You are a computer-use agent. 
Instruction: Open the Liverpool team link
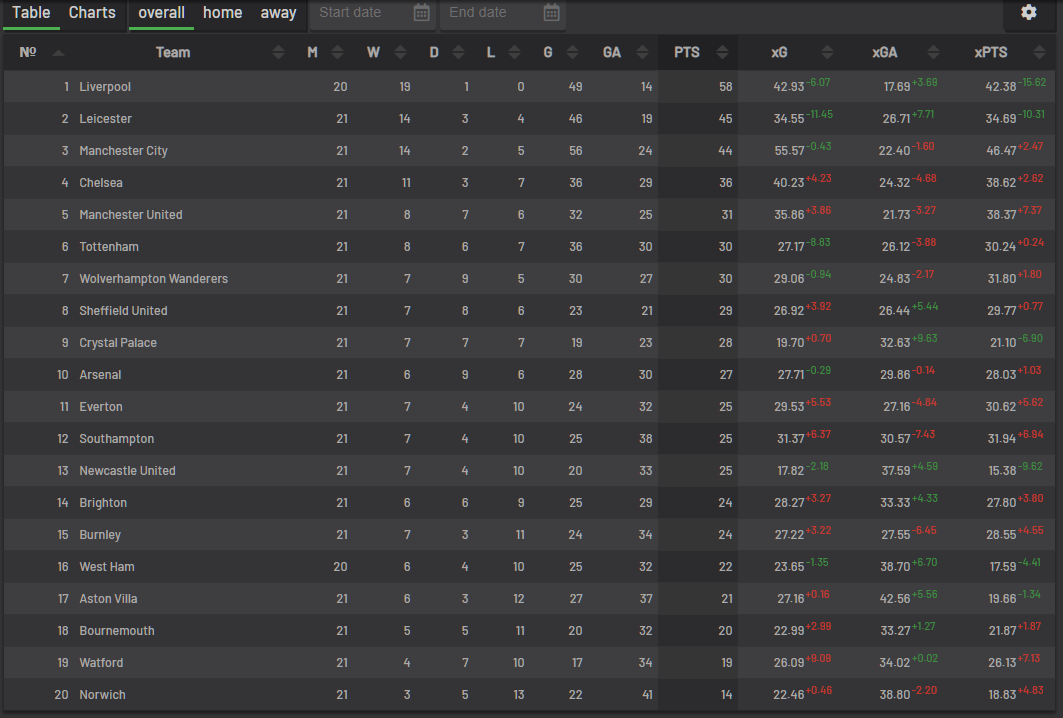[105, 87]
